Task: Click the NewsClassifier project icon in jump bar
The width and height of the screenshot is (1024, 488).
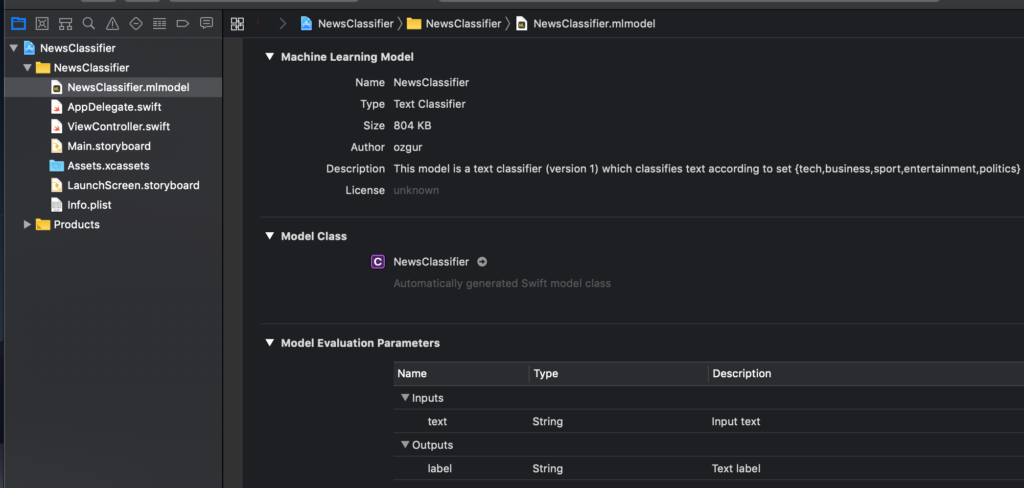Action: (306, 24)
